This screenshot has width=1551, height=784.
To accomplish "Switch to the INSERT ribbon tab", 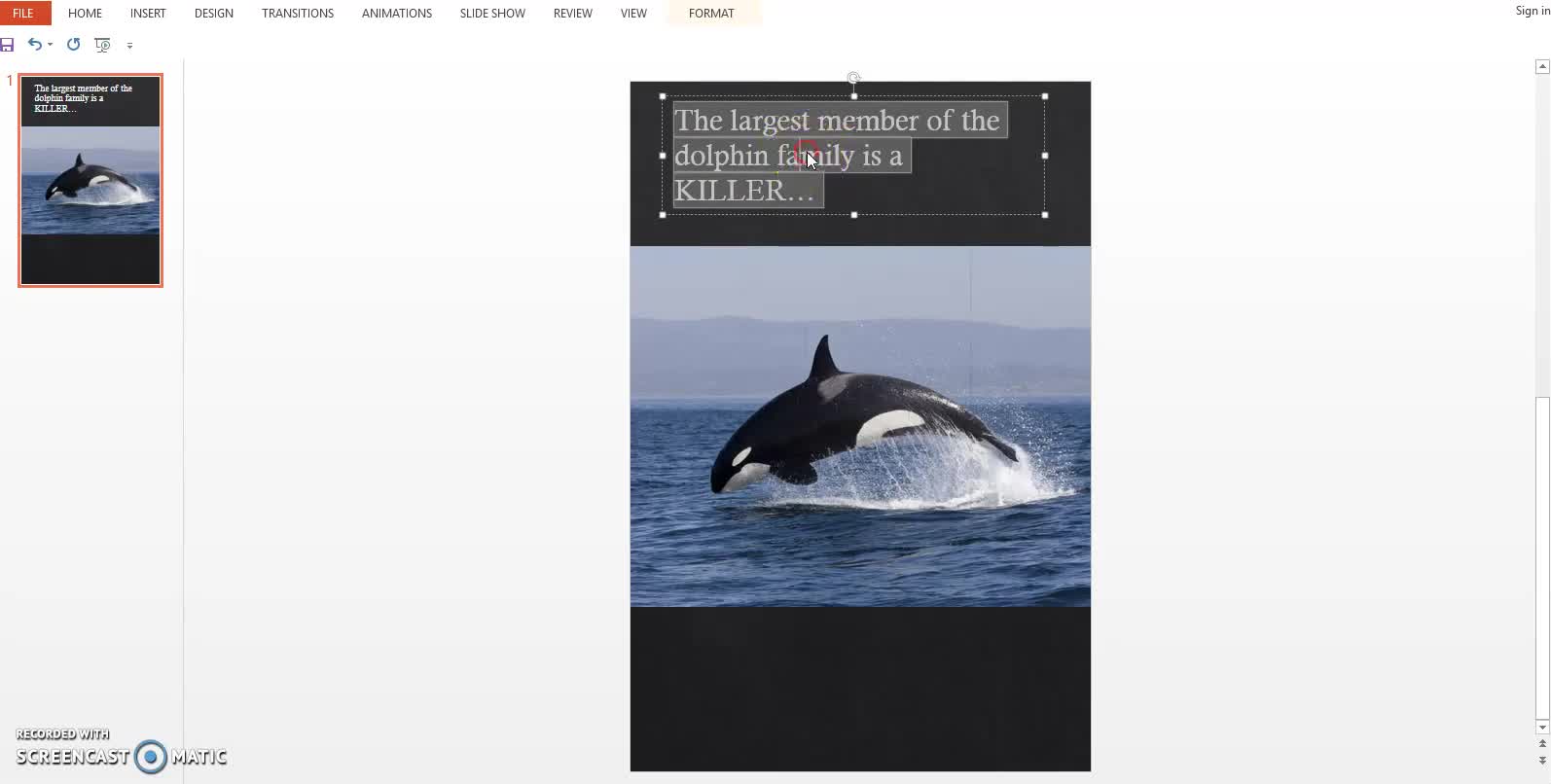I will (x=148, y=13).
